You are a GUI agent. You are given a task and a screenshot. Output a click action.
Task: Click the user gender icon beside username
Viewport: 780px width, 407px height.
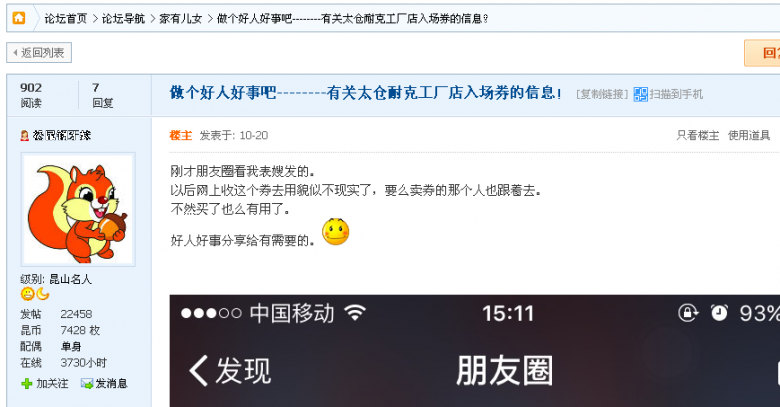pos(24,135)
